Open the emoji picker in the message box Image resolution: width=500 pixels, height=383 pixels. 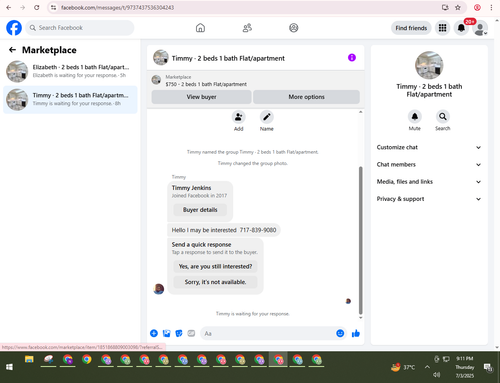click(x=340, y=333)
